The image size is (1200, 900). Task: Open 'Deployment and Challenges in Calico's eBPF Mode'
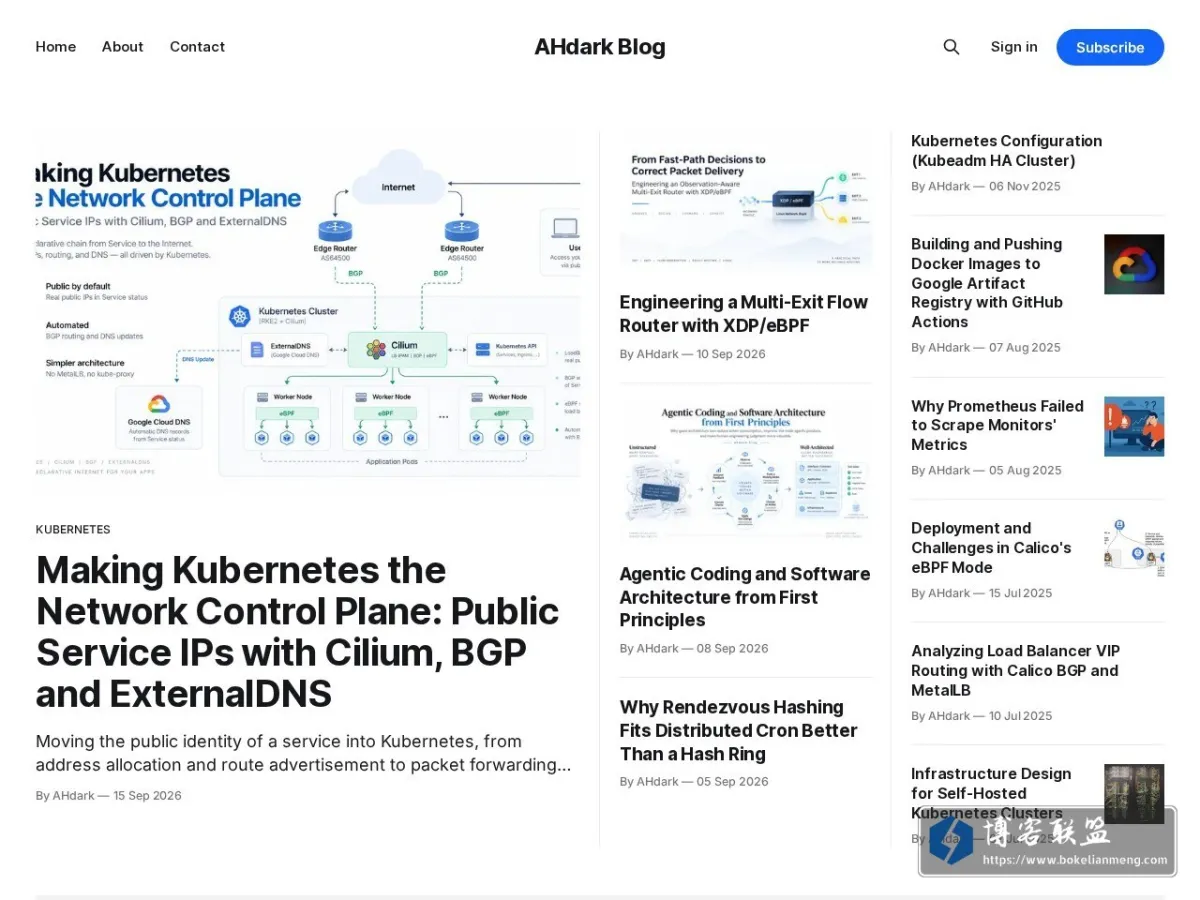[x=991, y=548]
